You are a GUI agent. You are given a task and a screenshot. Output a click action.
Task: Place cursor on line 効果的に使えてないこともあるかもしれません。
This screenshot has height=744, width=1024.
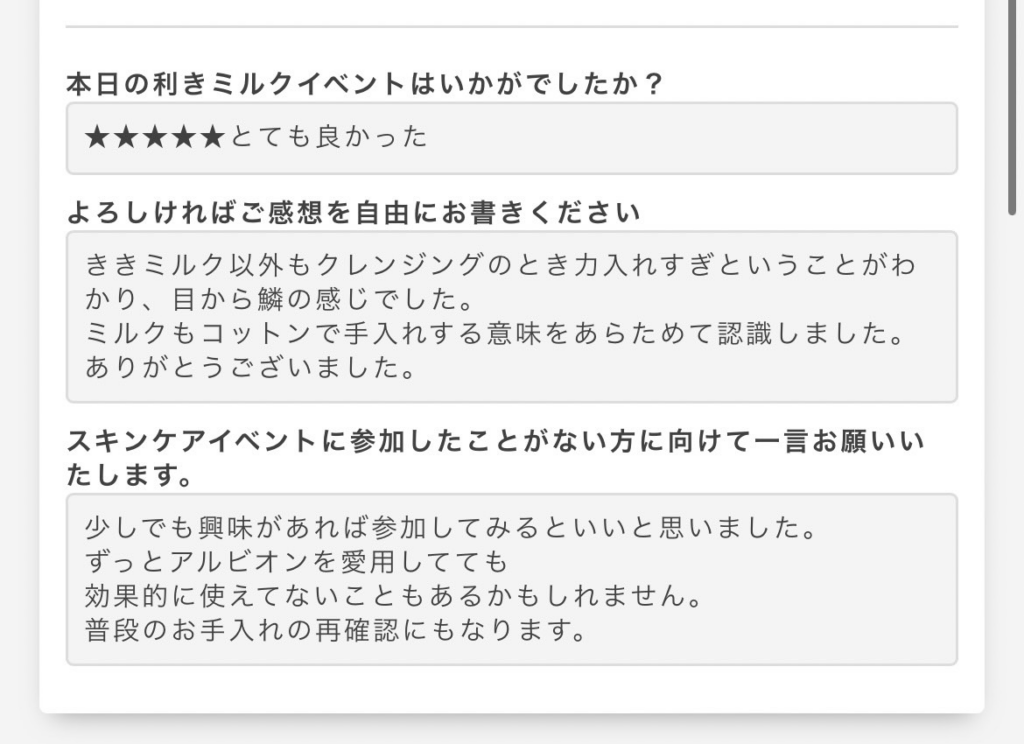(x=394, y=596)
